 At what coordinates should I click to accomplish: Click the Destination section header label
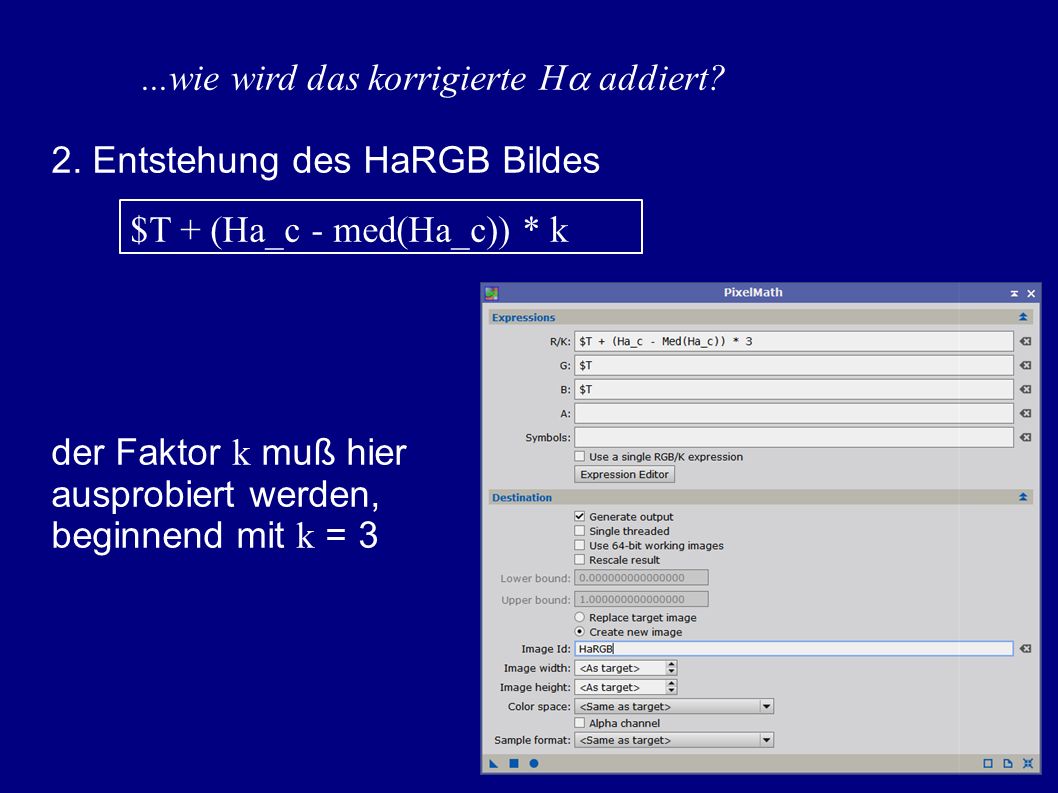(x=522, y=497)
